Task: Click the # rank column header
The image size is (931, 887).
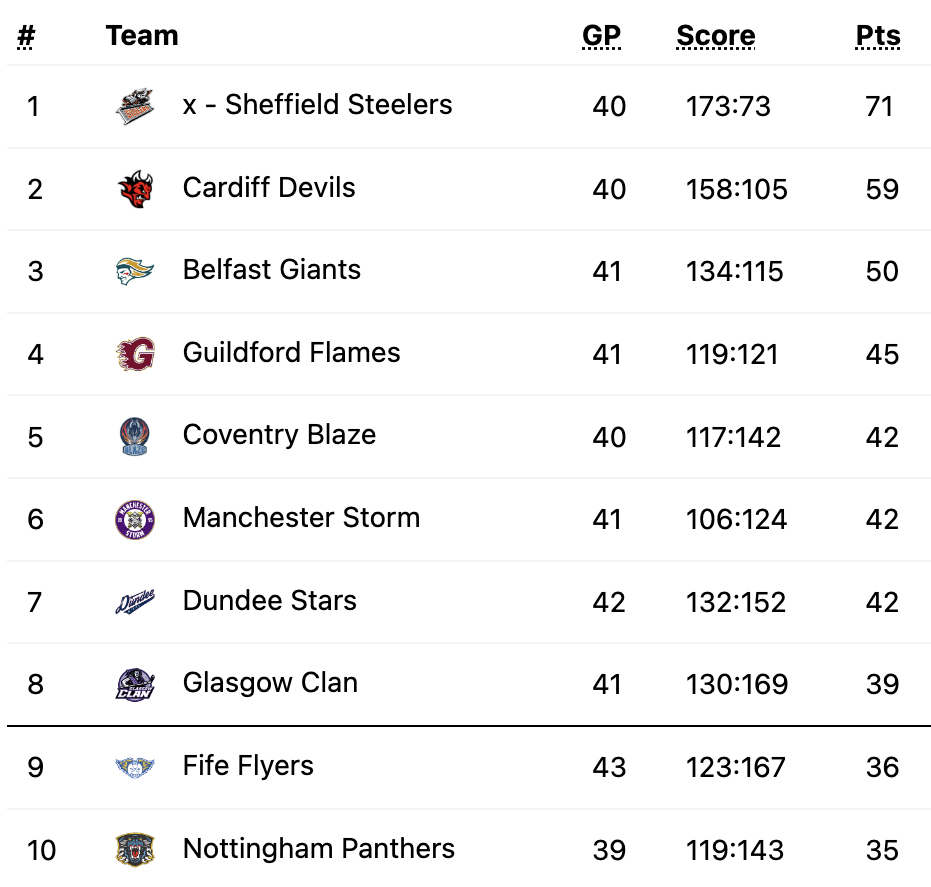Action: pyautogui.click(x=26, y=36)
